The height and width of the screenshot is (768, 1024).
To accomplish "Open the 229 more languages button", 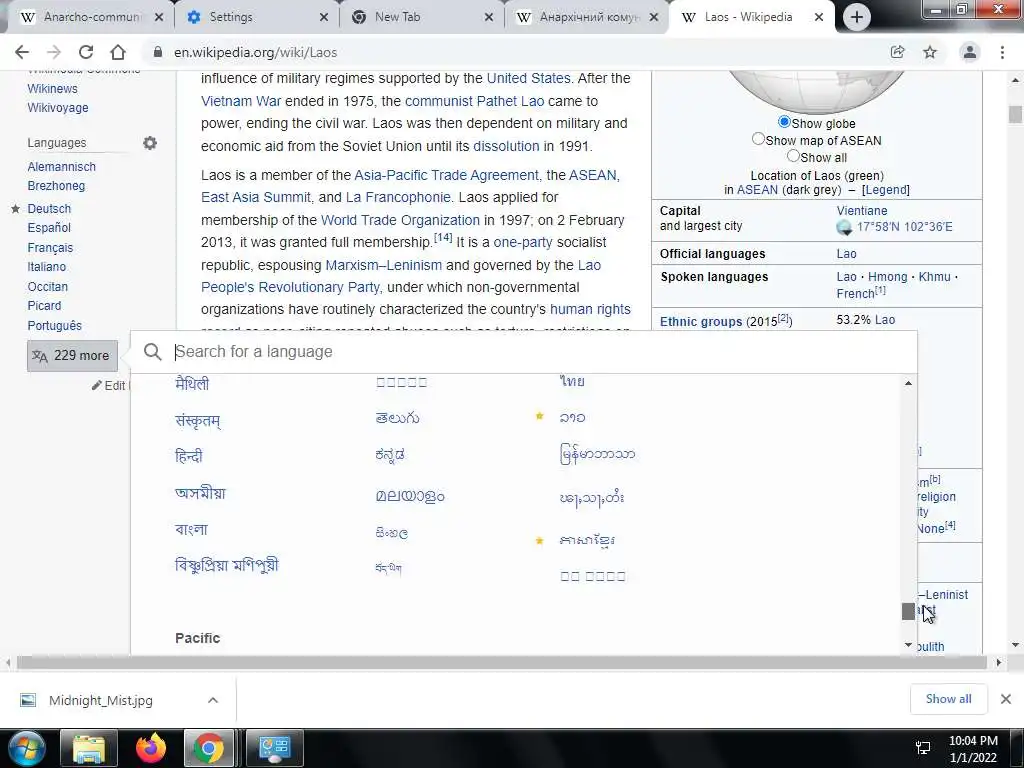I will [x=72, y=356].
